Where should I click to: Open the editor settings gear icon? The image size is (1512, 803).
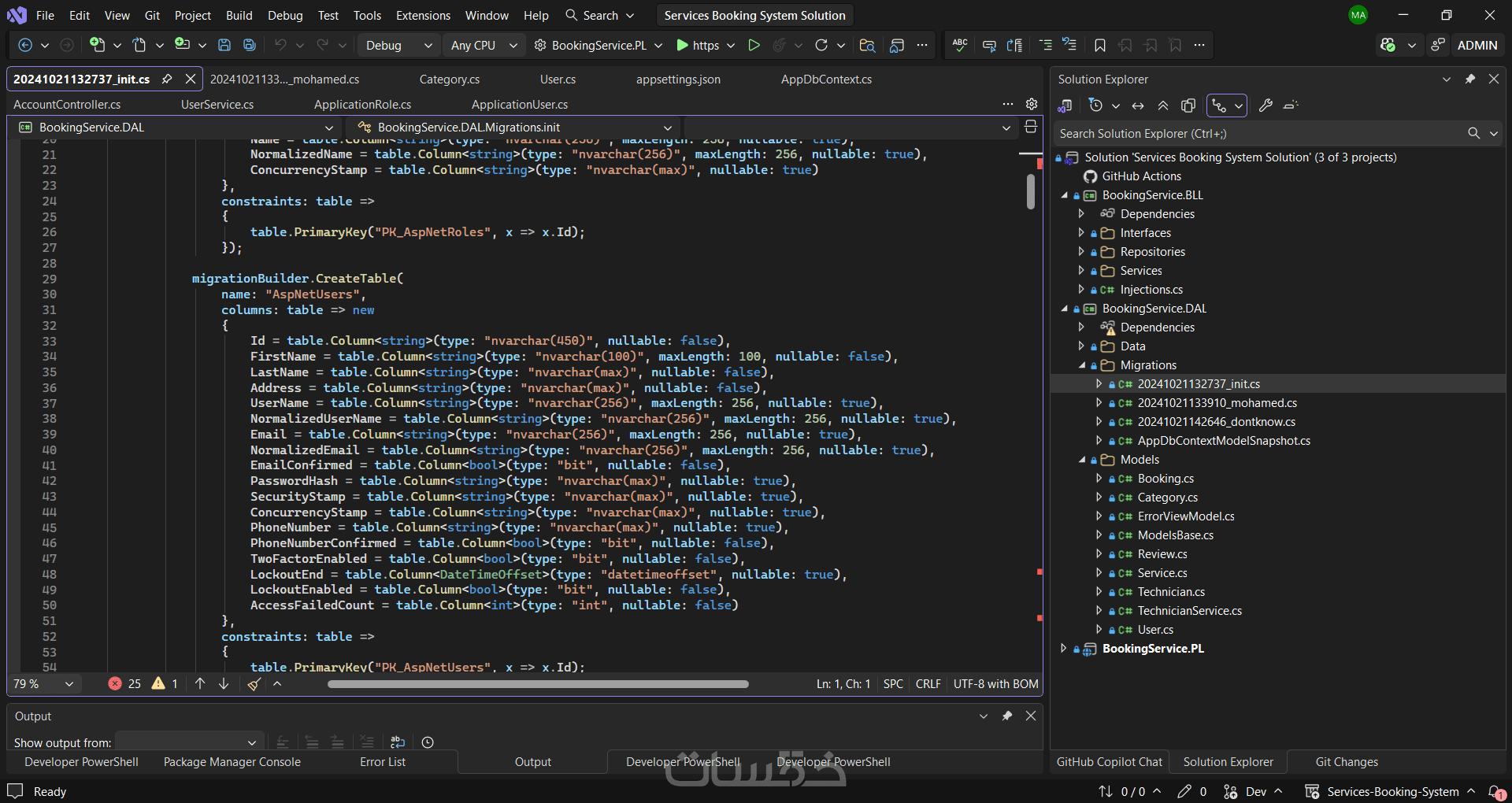pos(1032,104)
